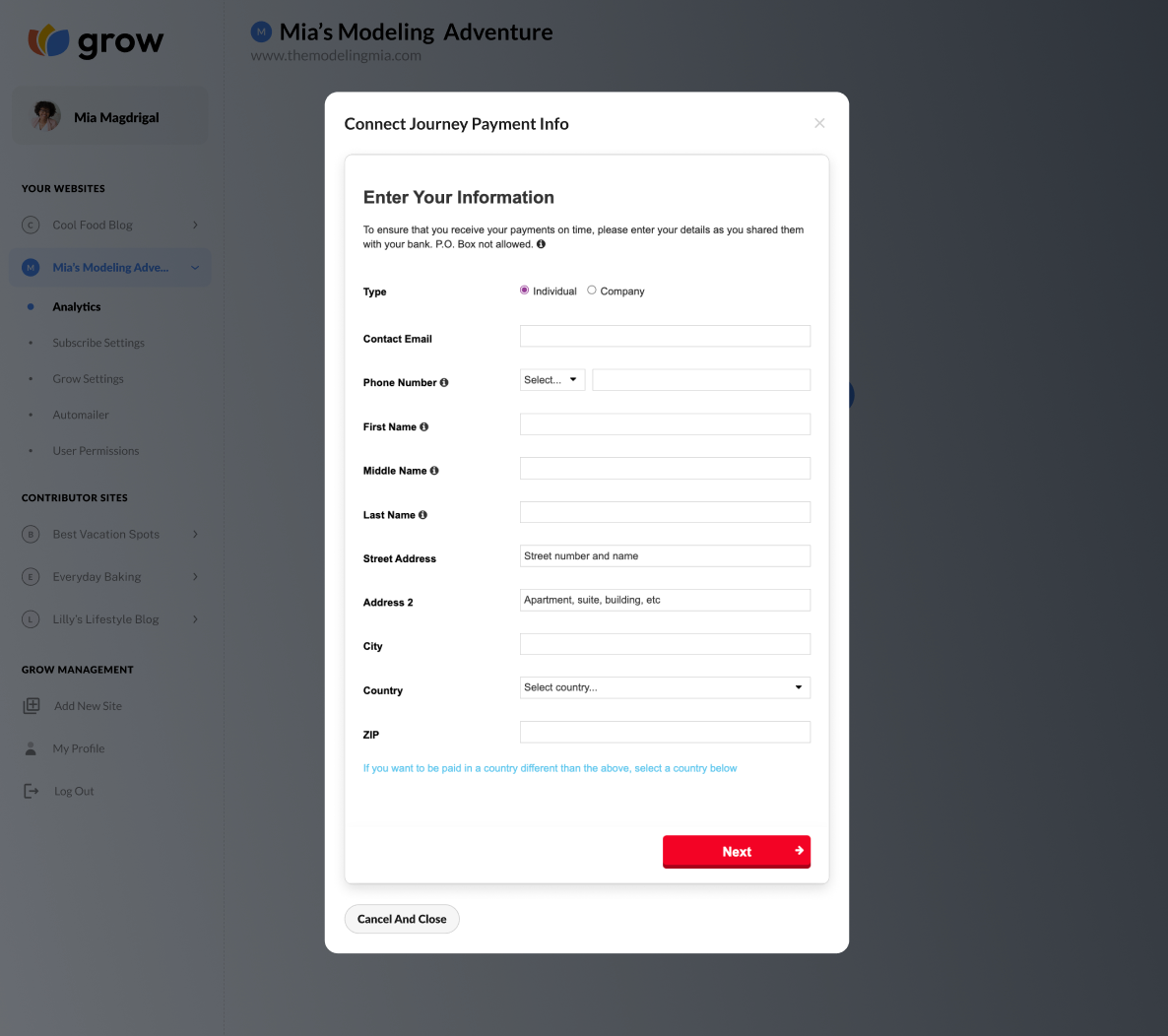Screen dimensions: 1168x1036
Task: Click the info icon beside Middle Name
Action: coord(434,471)
